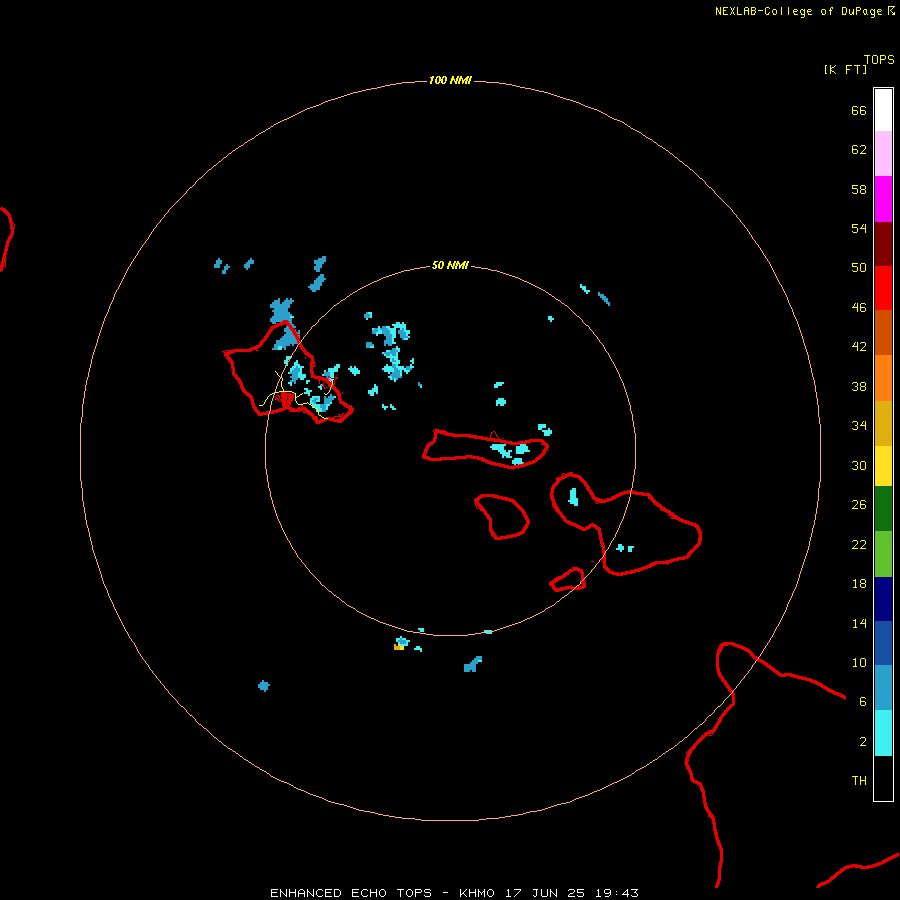Click the navy 22 kft legend swatch
This screenshot has width=900, height=900.
click(883, 599)
